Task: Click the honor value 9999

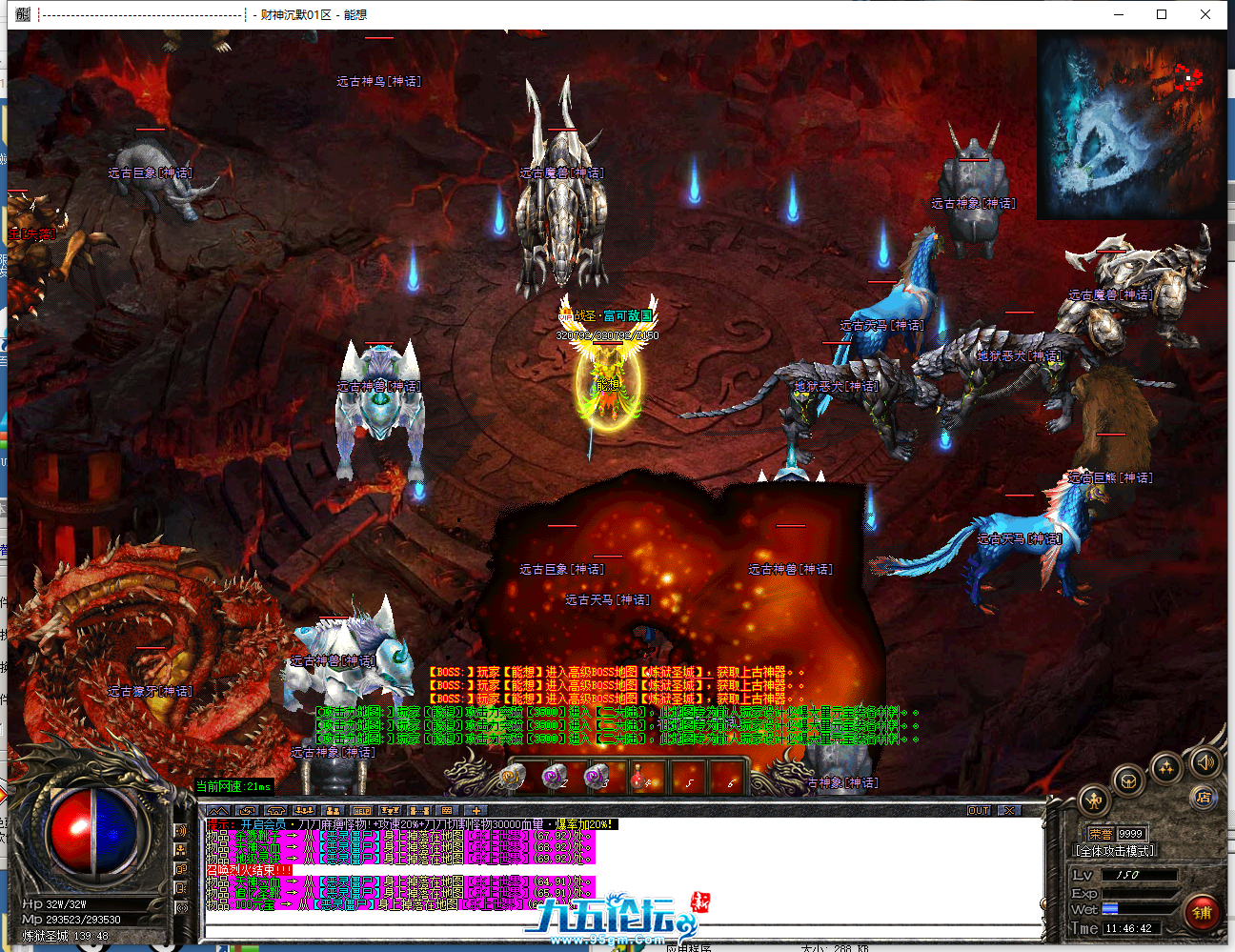Action: point(1130,834)
